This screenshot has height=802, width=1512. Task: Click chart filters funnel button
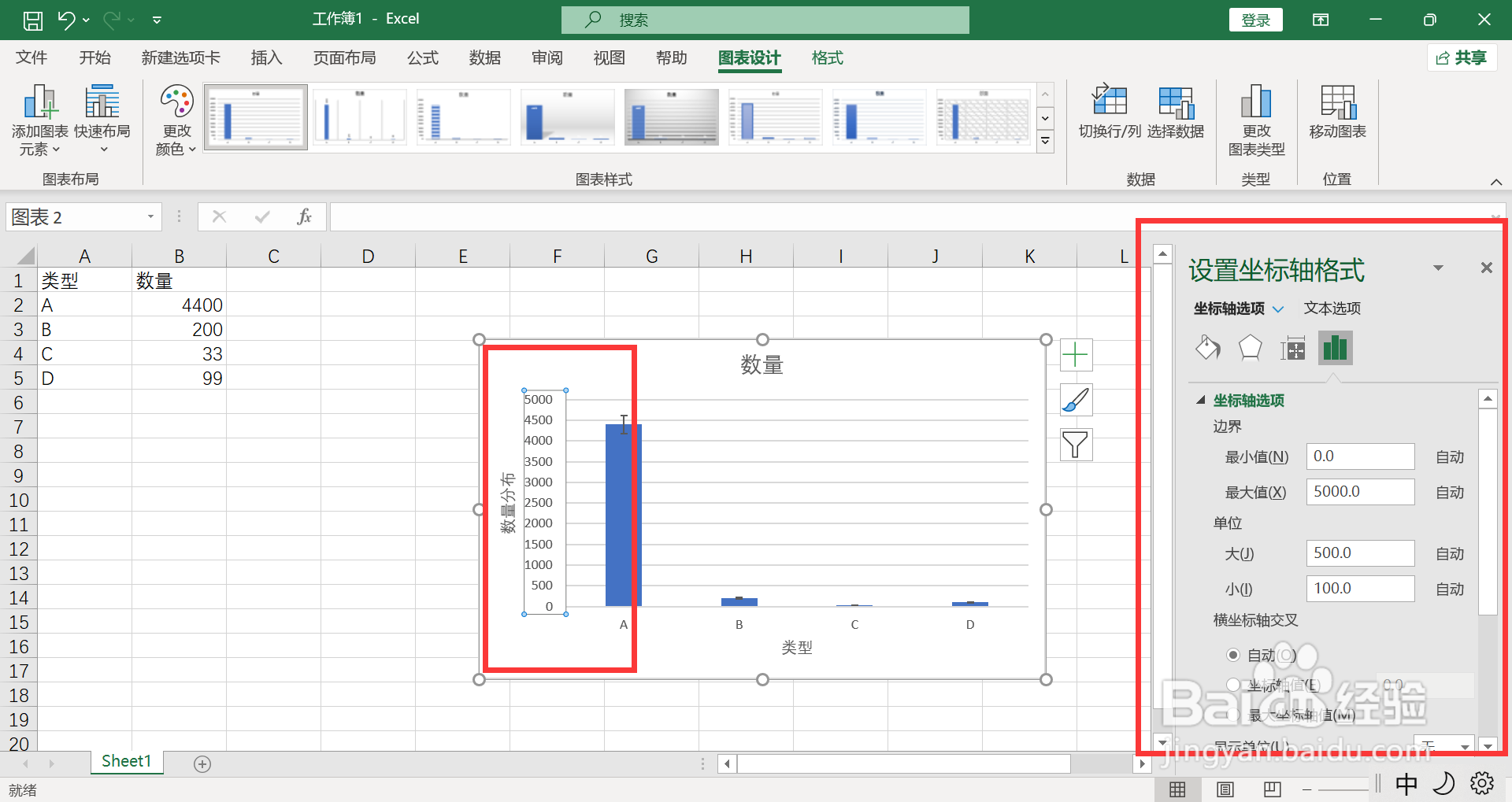point(1076,445)
